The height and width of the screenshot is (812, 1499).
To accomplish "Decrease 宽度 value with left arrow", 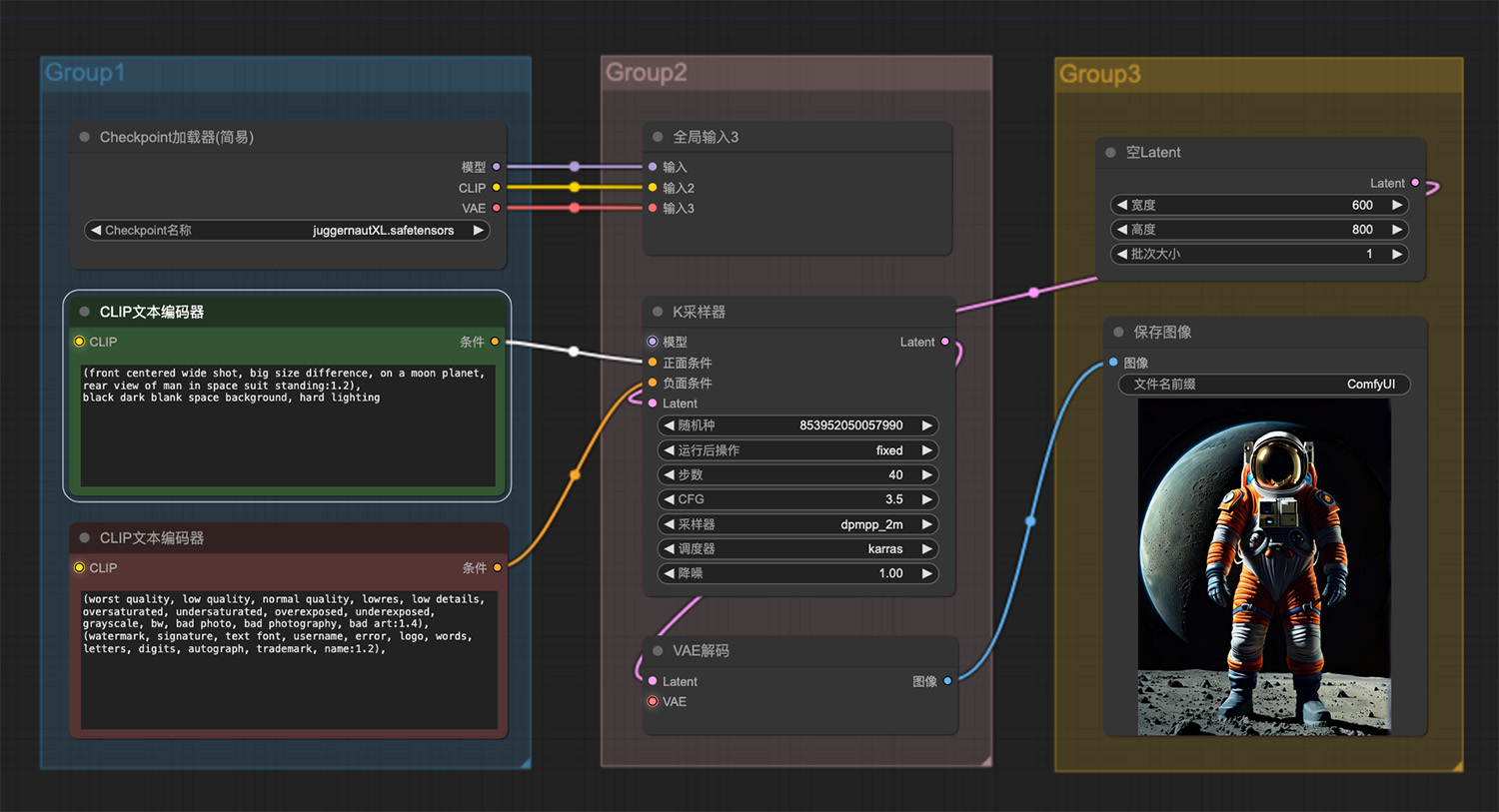I will tap(1121, 205).
